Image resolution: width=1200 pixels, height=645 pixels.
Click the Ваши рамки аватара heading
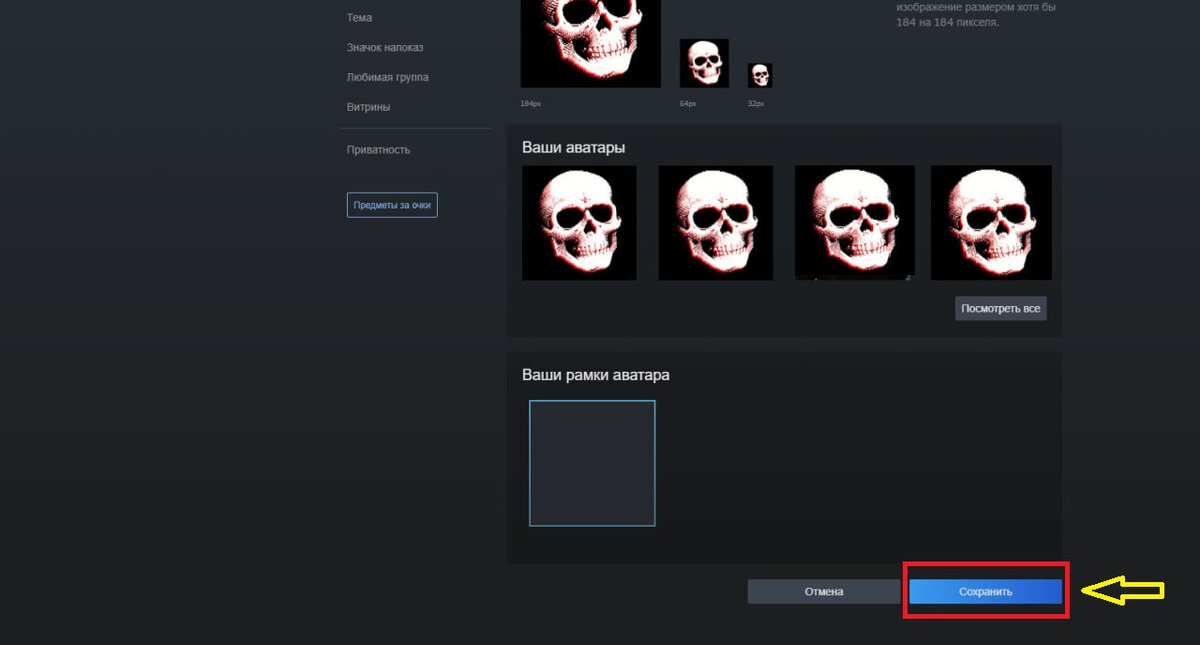[x=596, y=375]
